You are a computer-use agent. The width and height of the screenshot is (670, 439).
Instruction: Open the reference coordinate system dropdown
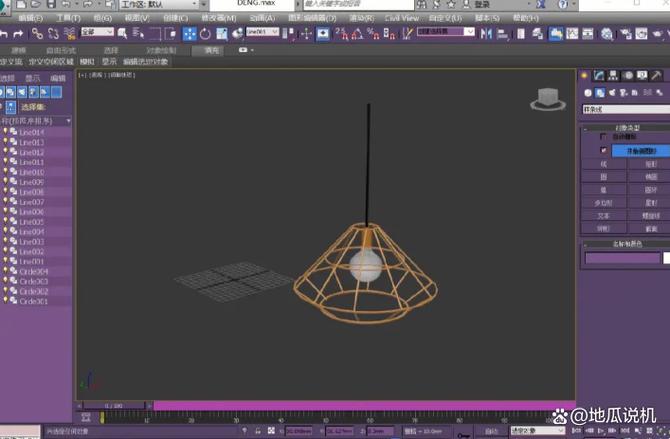click(262, 32)
